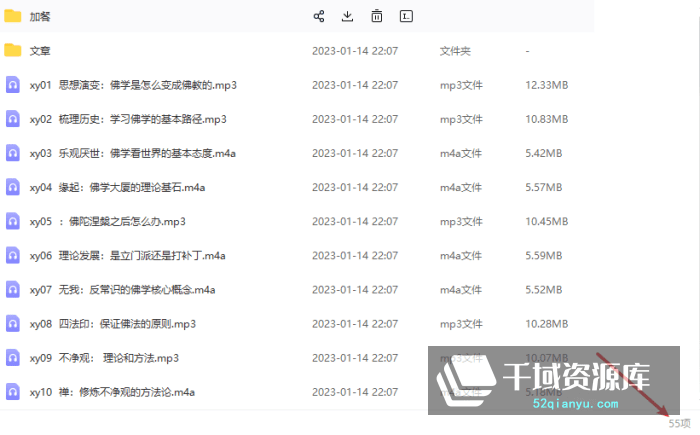Open file xy07 无我 m4a
700x435 pixels.
tap(122, 290)
